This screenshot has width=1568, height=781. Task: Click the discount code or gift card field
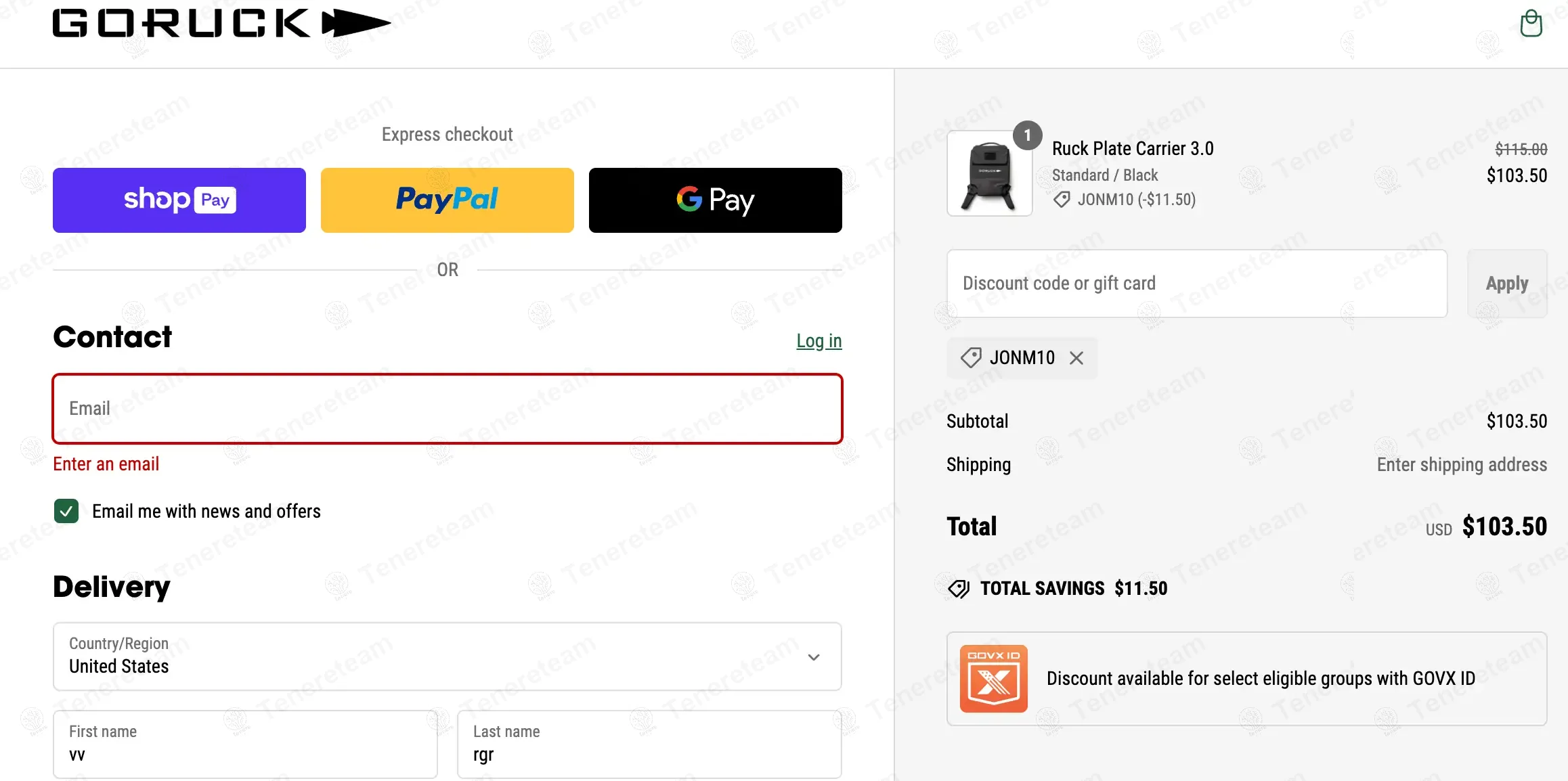pos(1196,284)
